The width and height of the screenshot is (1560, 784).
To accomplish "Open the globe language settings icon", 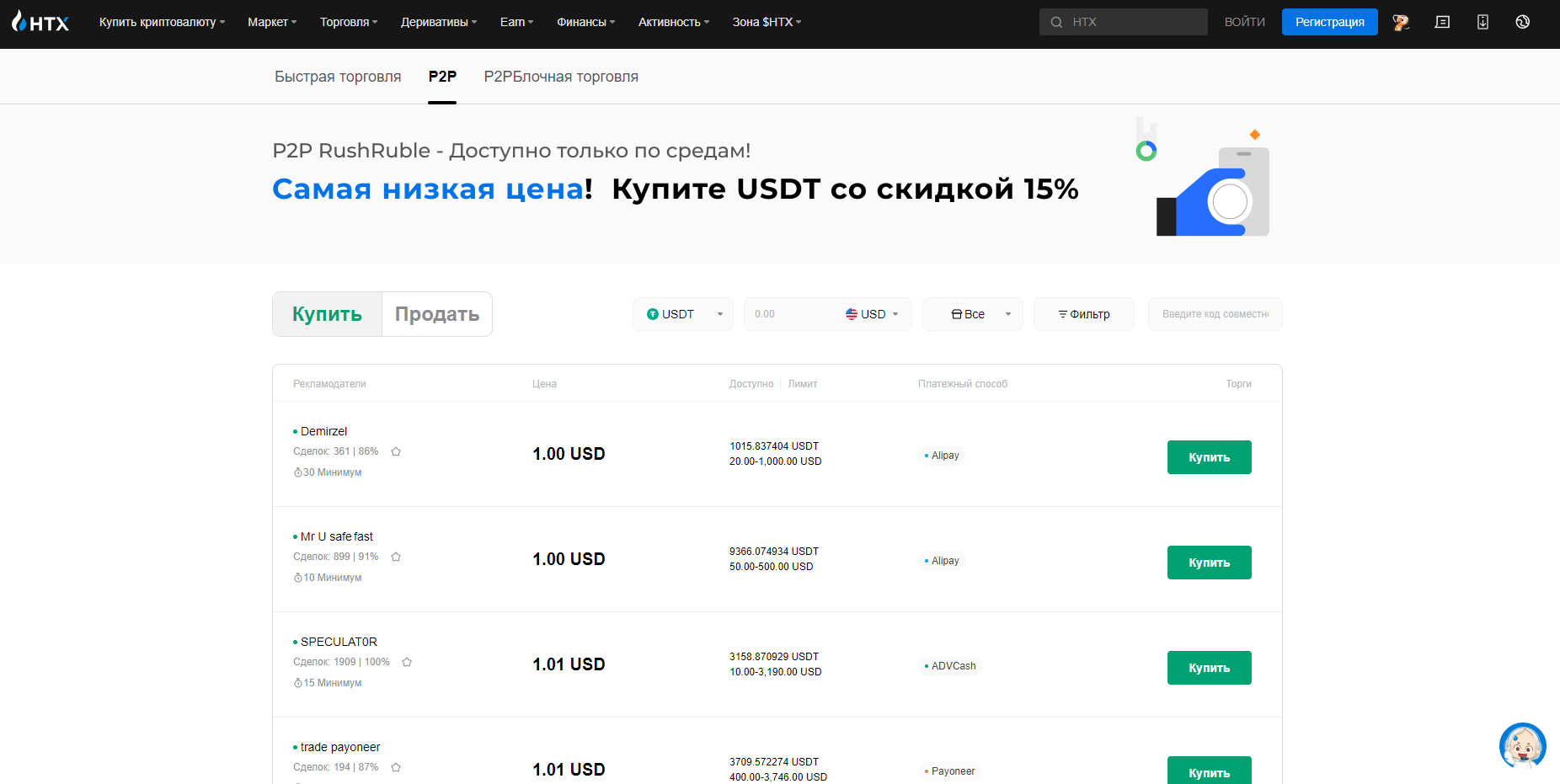I will [1522, 22].
